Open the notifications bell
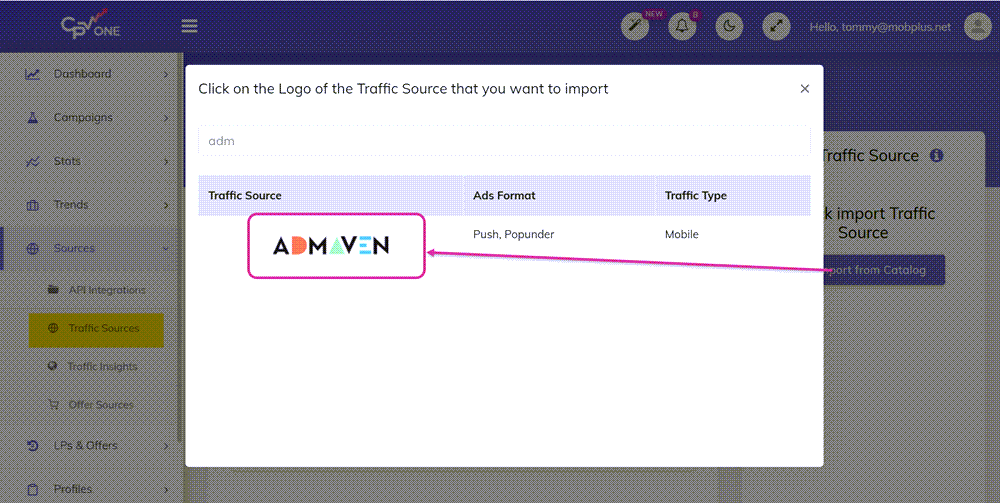Image resolution: width=1000 pixels, height=503 pixels. coord(682,27)
